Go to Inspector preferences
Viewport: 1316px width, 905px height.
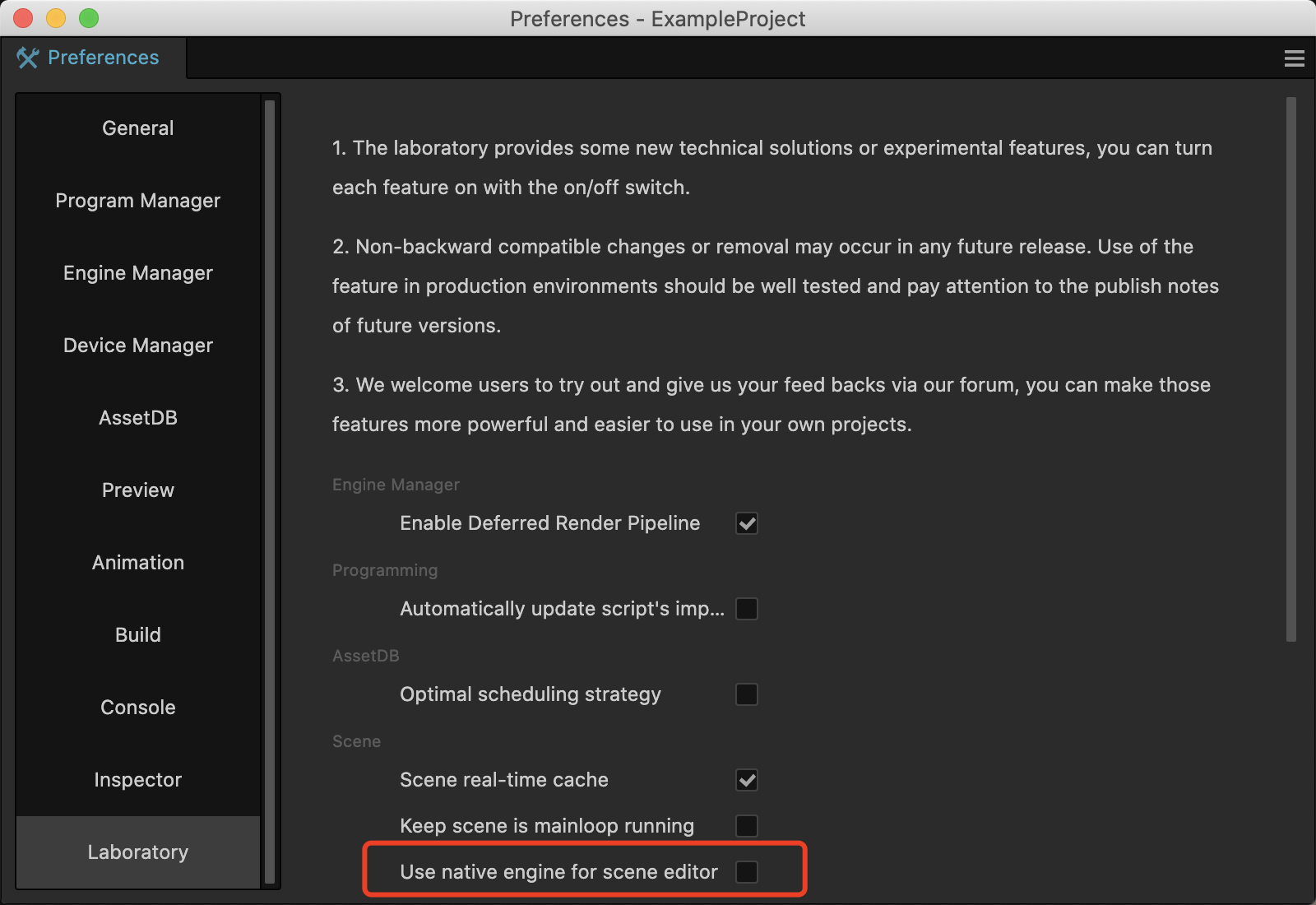138,780
